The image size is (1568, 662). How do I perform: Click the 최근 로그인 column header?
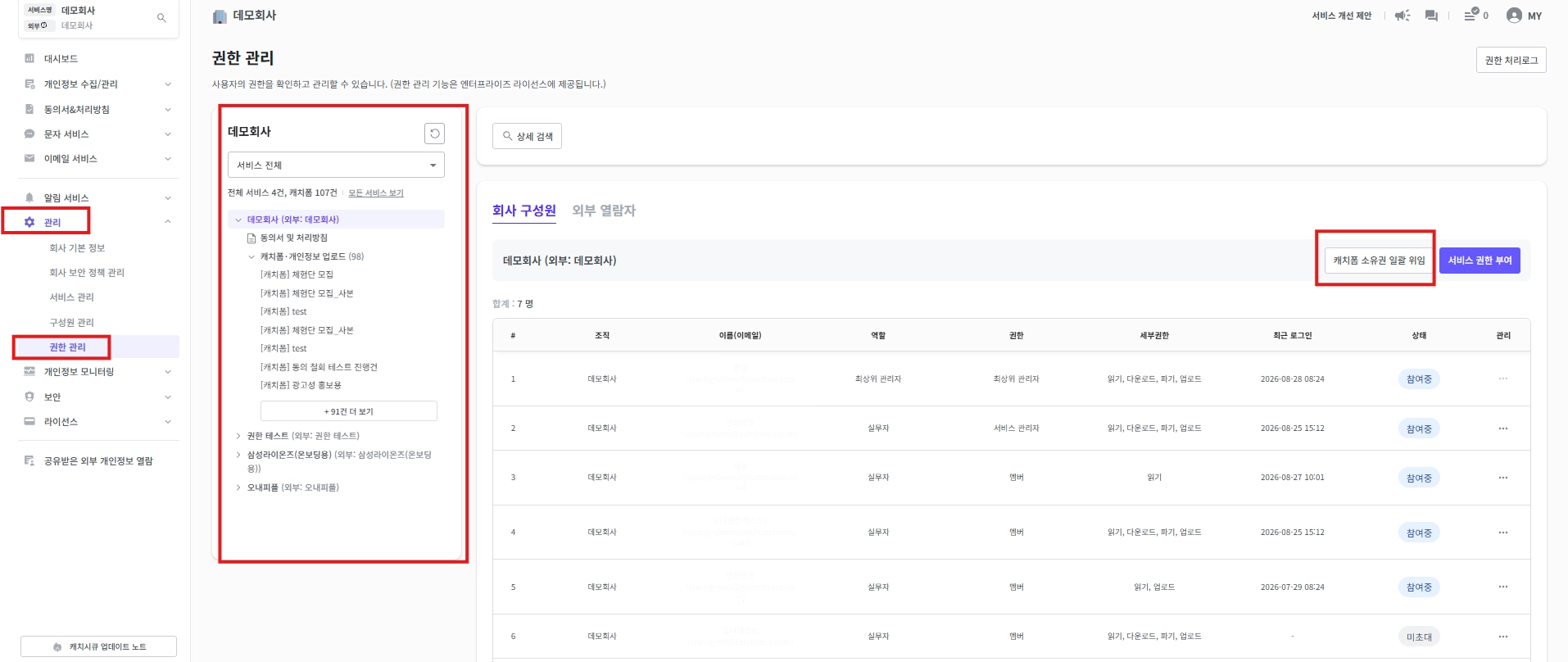[1292, 335]
